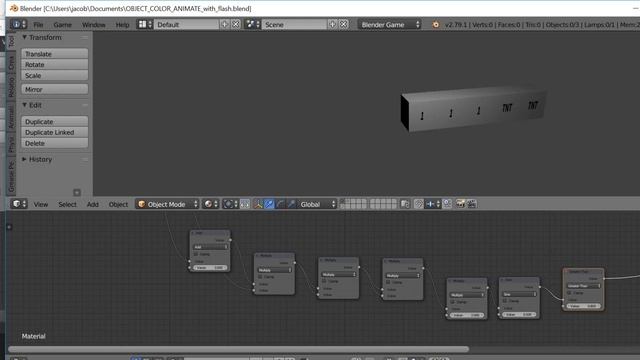The height and width of the screenshot is (360, 640).
Task: Open the Game menu
Action: 62,24
